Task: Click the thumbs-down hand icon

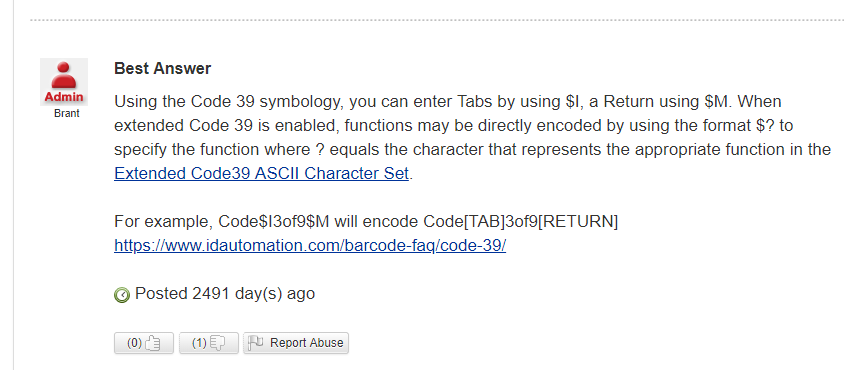Action: tap(218, 343)
